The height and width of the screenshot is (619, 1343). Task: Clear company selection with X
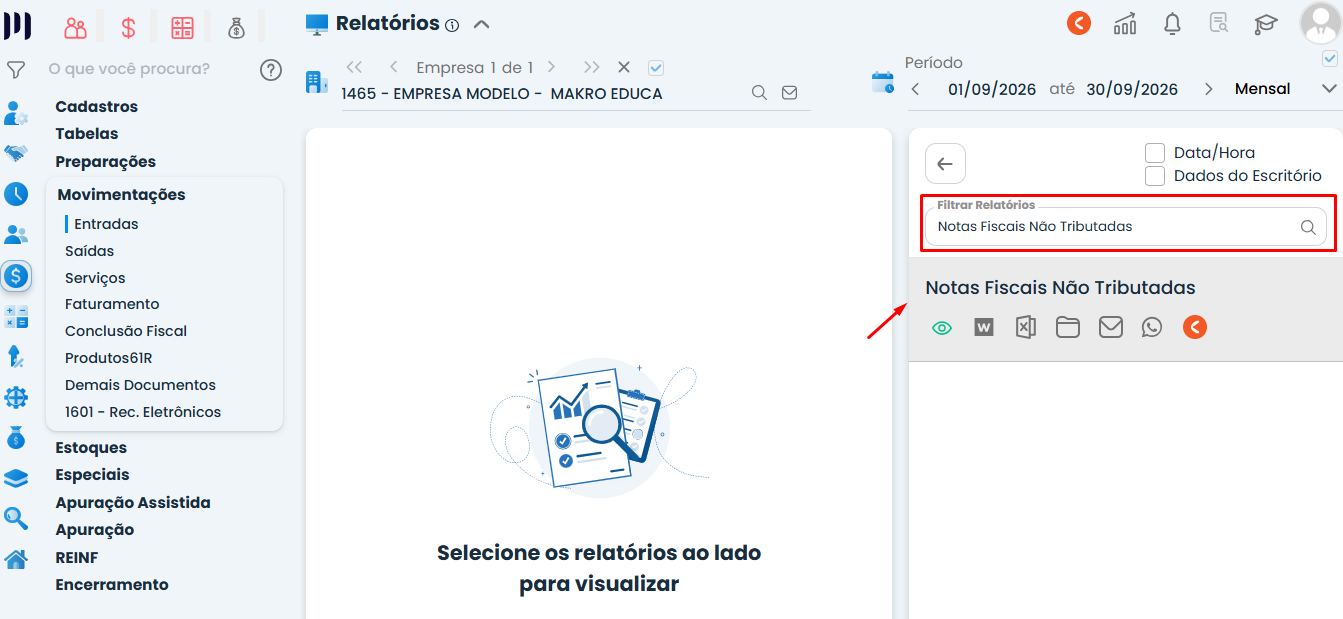pyautogui.click(x=624, y=68)
